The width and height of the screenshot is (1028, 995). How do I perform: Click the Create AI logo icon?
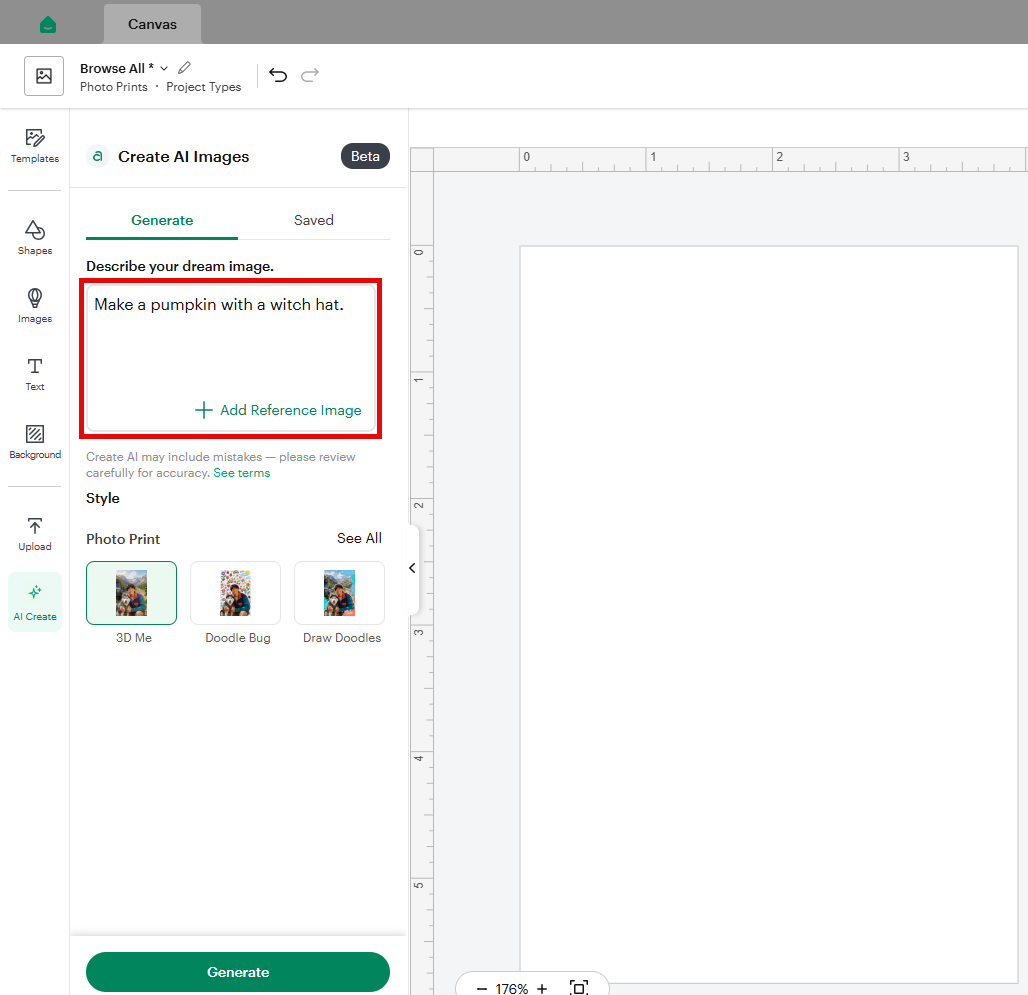click(98, 156)
